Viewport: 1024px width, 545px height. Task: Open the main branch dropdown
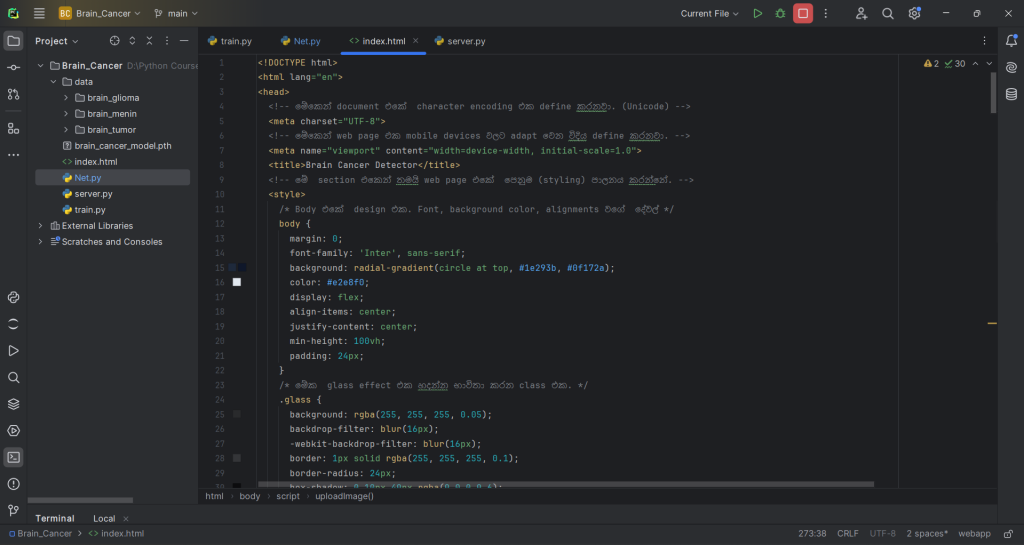click(x=176, y=13)
